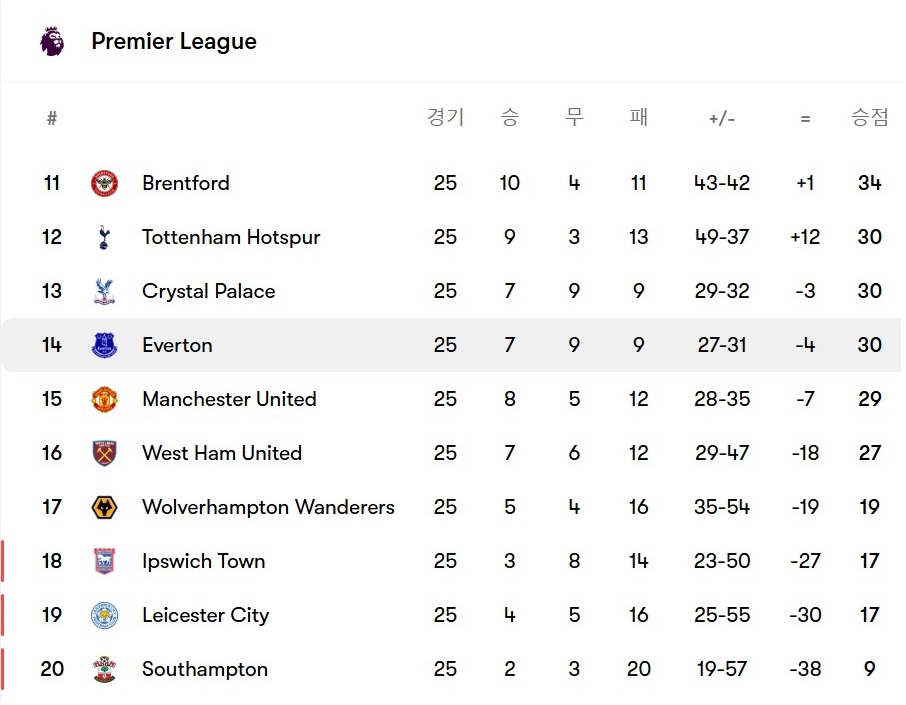Image resolution: width=906 pixels, height=705 pixels.
Task: Click the Leicester City fox crest
Action: (x=105, y=615)
